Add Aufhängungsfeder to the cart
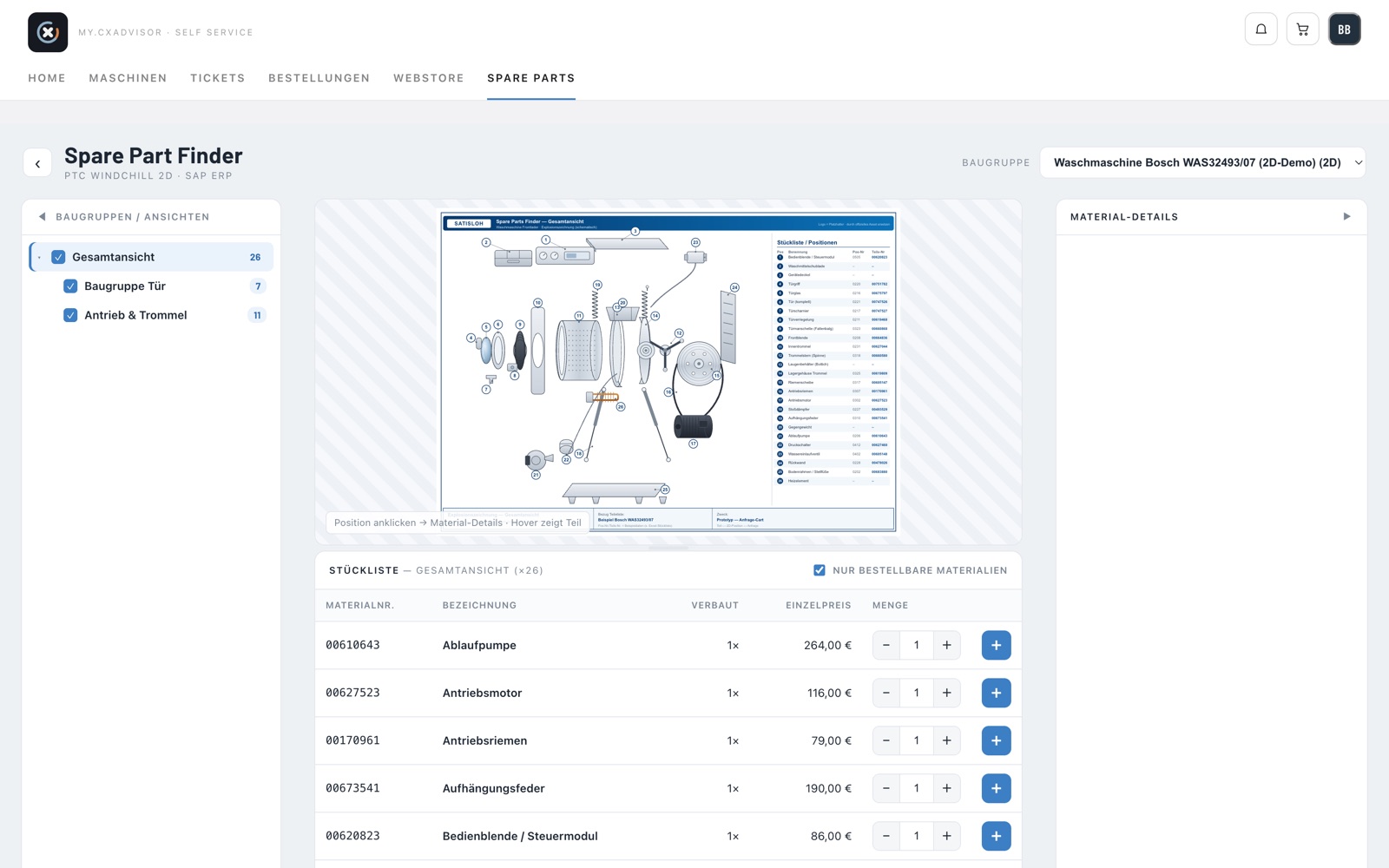This screenshot has width=1389, height=868. [x=996, y=788]
